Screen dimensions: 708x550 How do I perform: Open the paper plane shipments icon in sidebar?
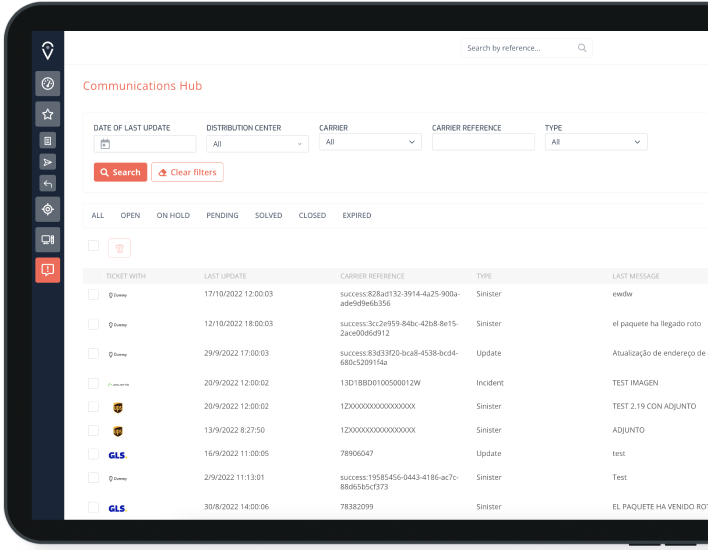47,162
